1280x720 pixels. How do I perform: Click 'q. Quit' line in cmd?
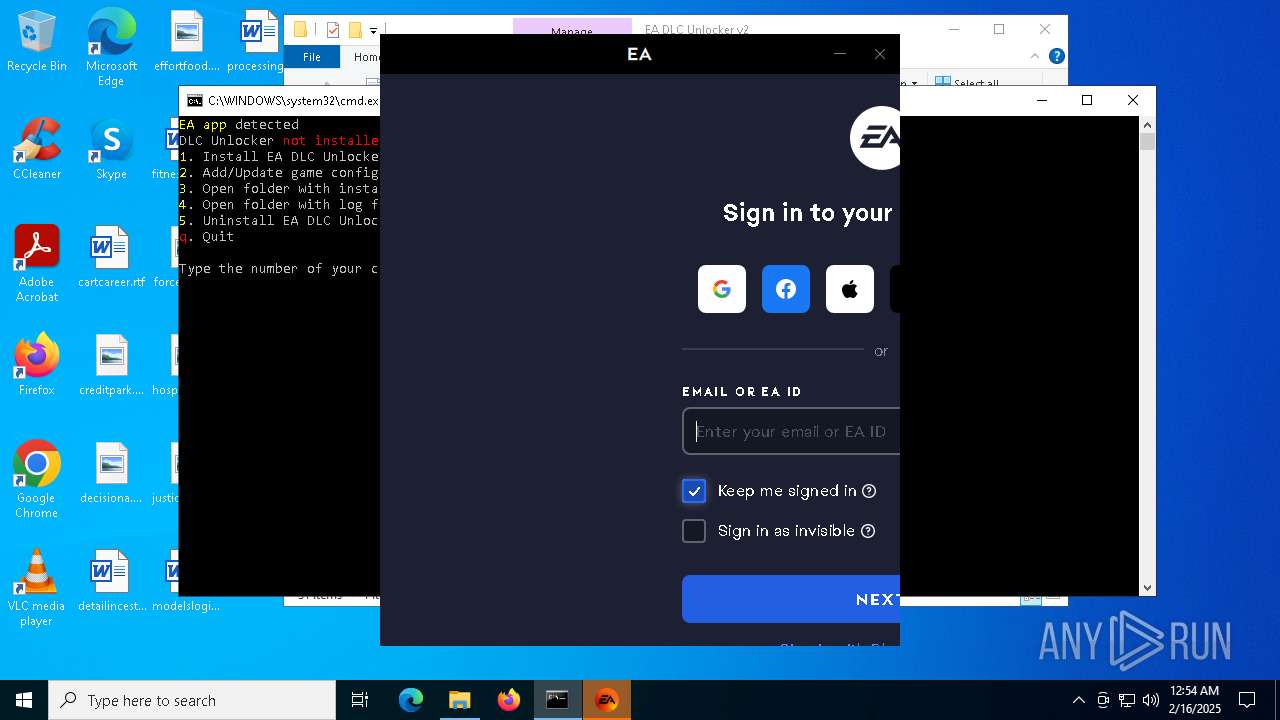(207, 237)
